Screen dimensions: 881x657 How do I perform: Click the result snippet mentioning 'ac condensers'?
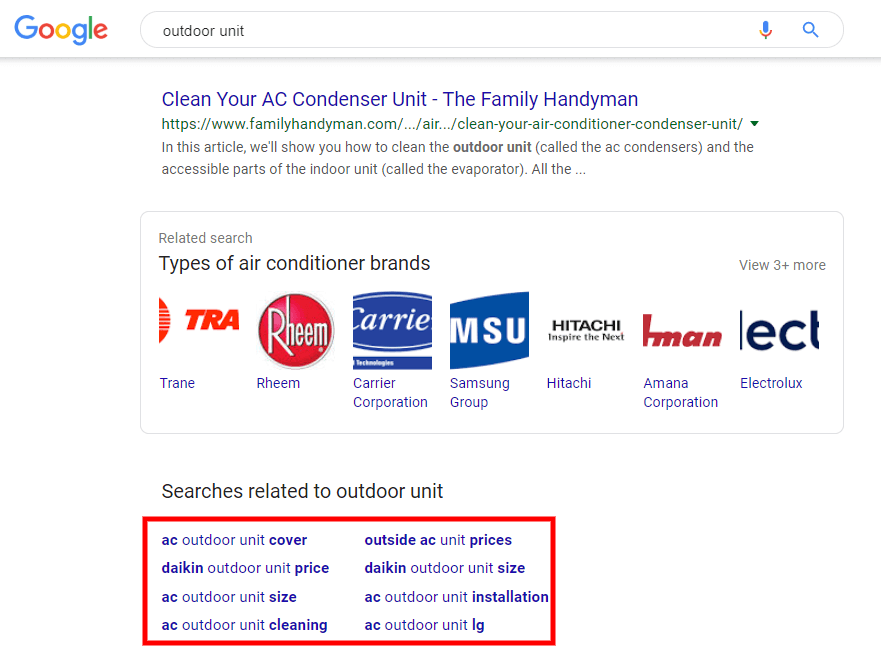(457, 158)
